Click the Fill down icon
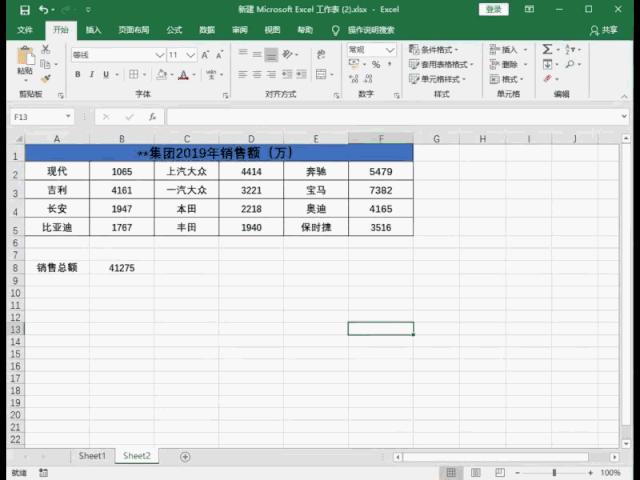640x480 pixels. tap(547, 64)
